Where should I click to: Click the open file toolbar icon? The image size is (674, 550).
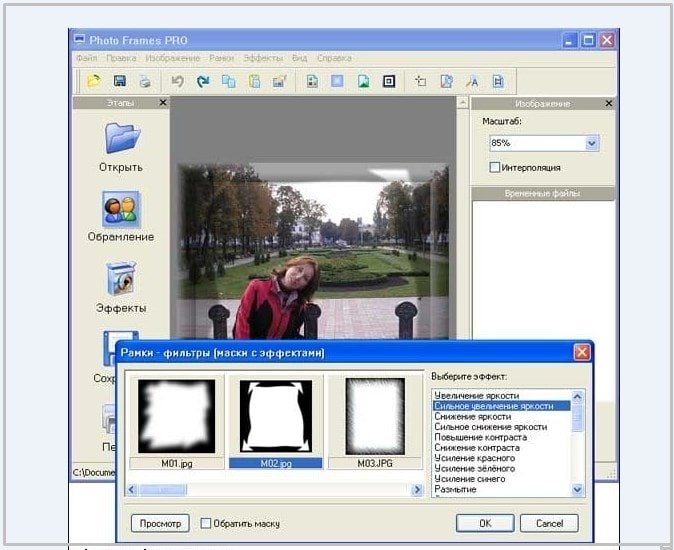tap(94, 81)
